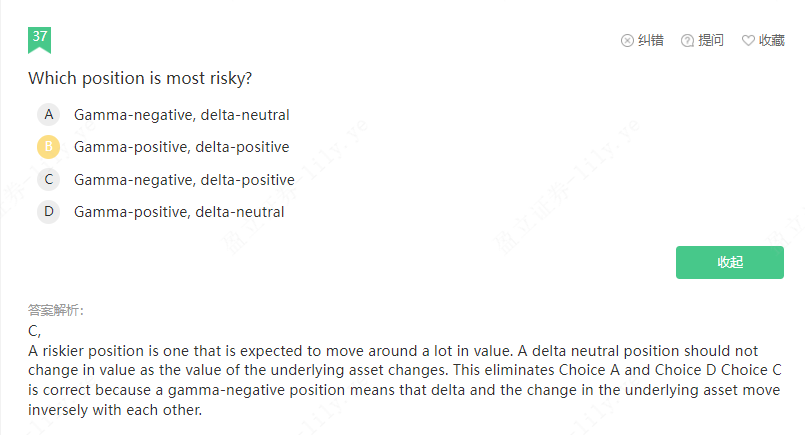Screen dimensions: 805x435
Task: Select the highlighted option B circle
Action: 49,147
